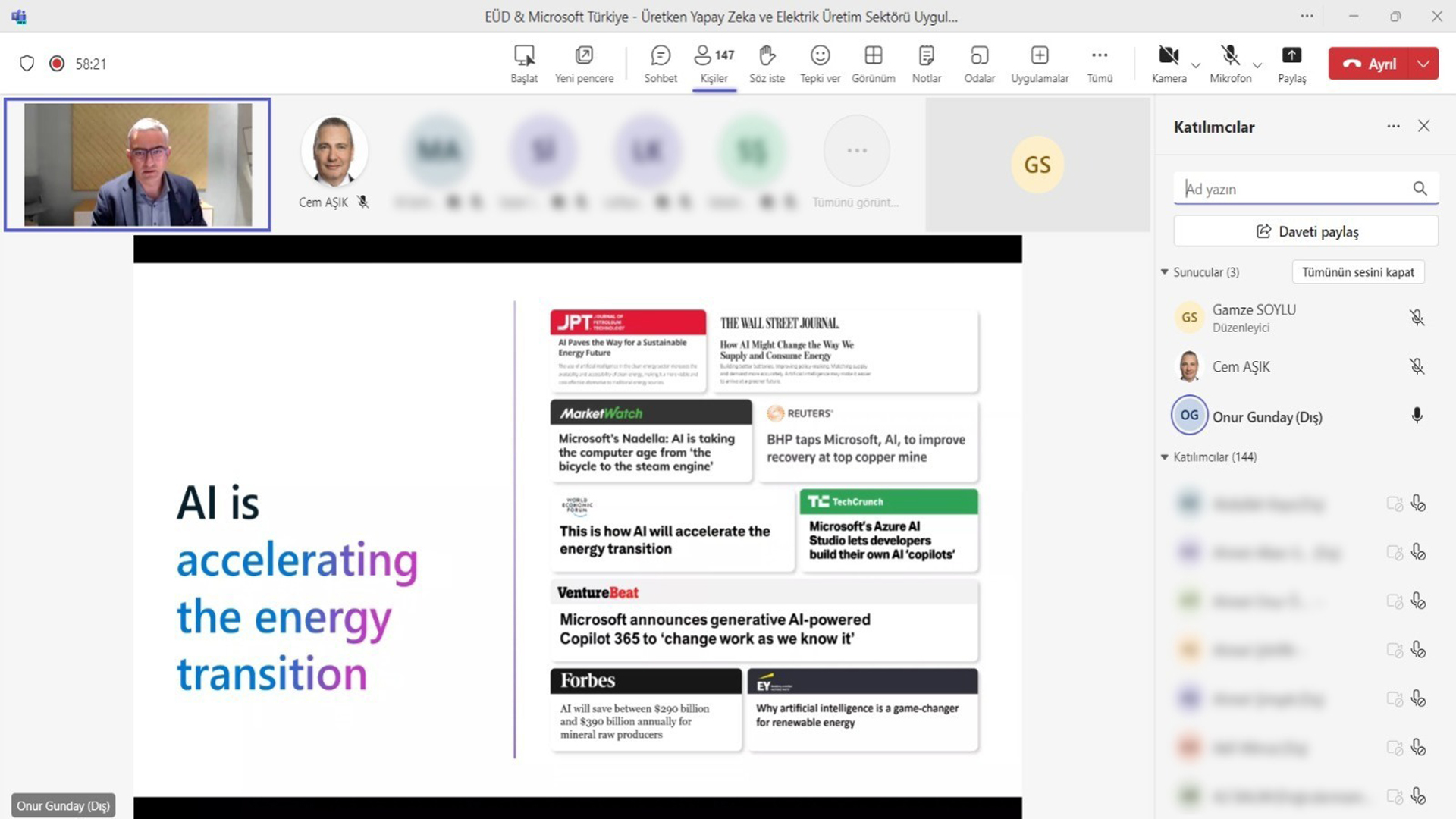The image size is (1456, 819).
Task: Toggle the Kamera camera on
Action: coord(1169,64)
